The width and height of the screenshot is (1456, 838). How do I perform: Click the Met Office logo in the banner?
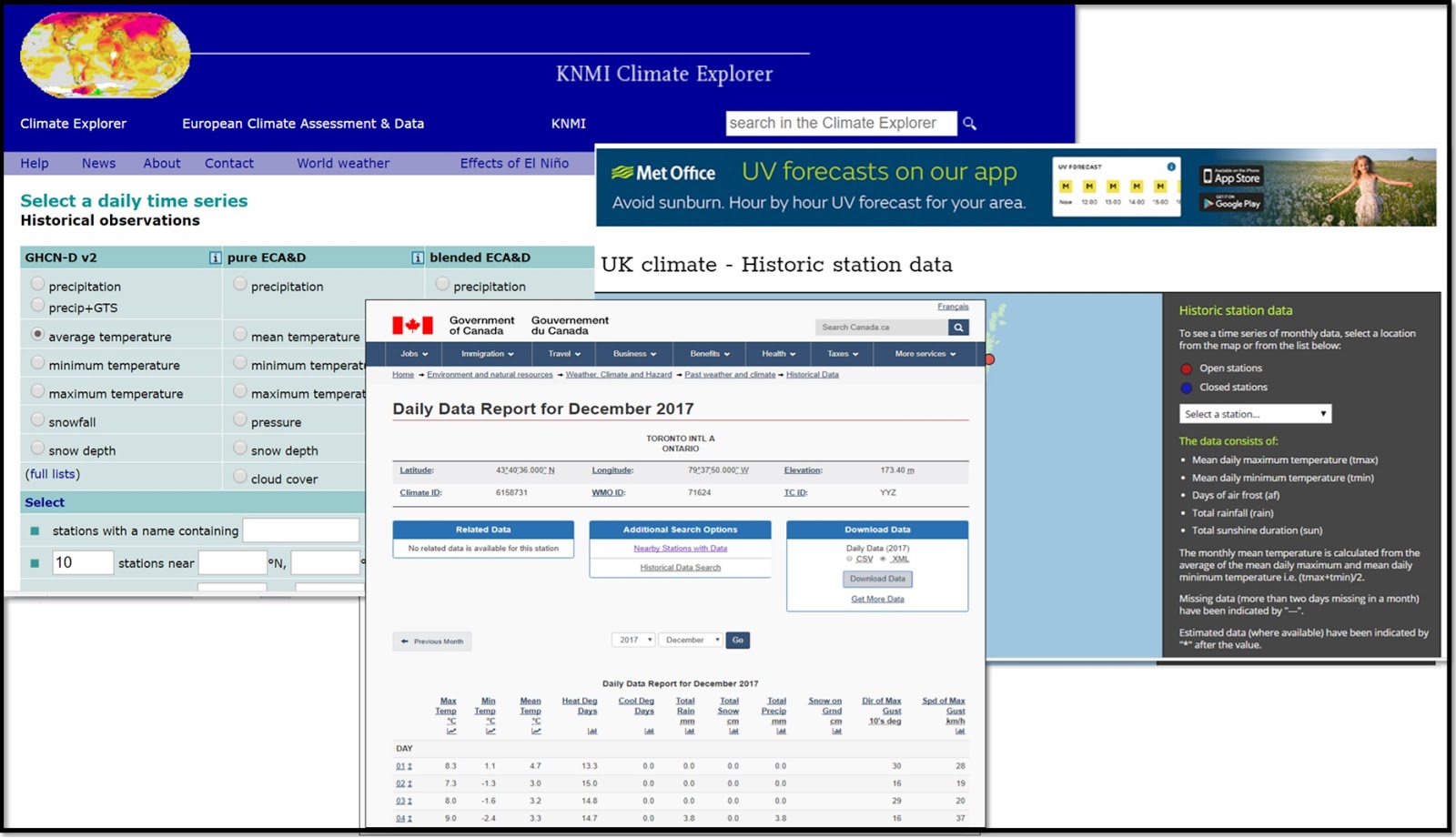(663, 173)
